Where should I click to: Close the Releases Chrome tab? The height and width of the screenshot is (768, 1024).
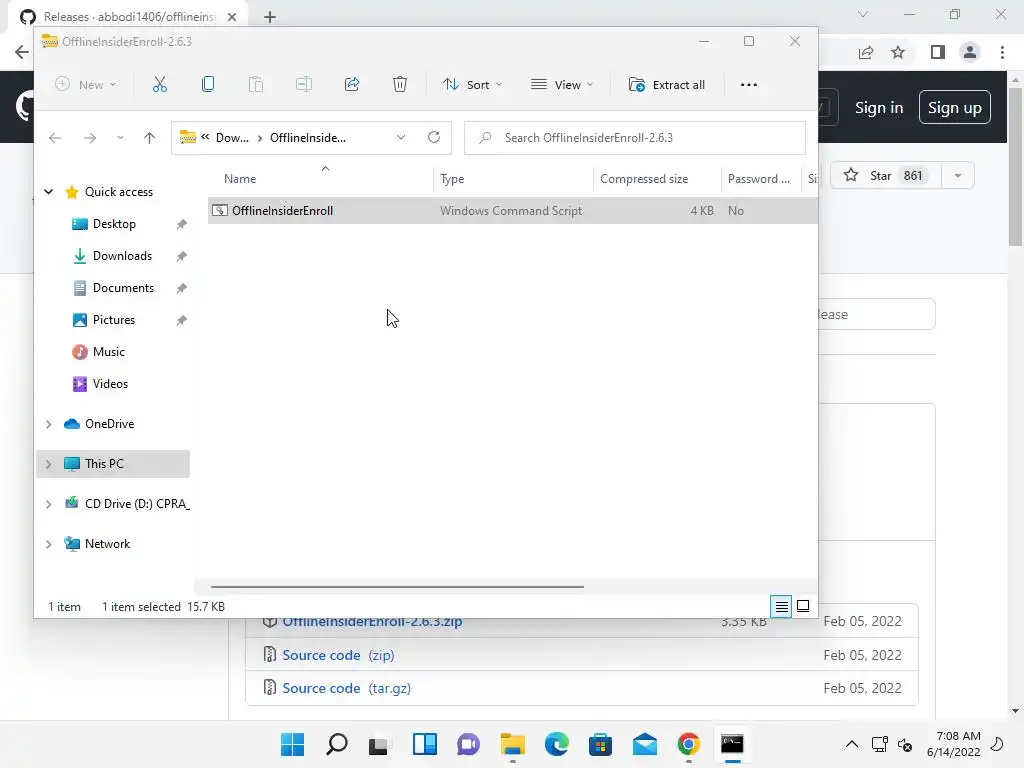232,17
